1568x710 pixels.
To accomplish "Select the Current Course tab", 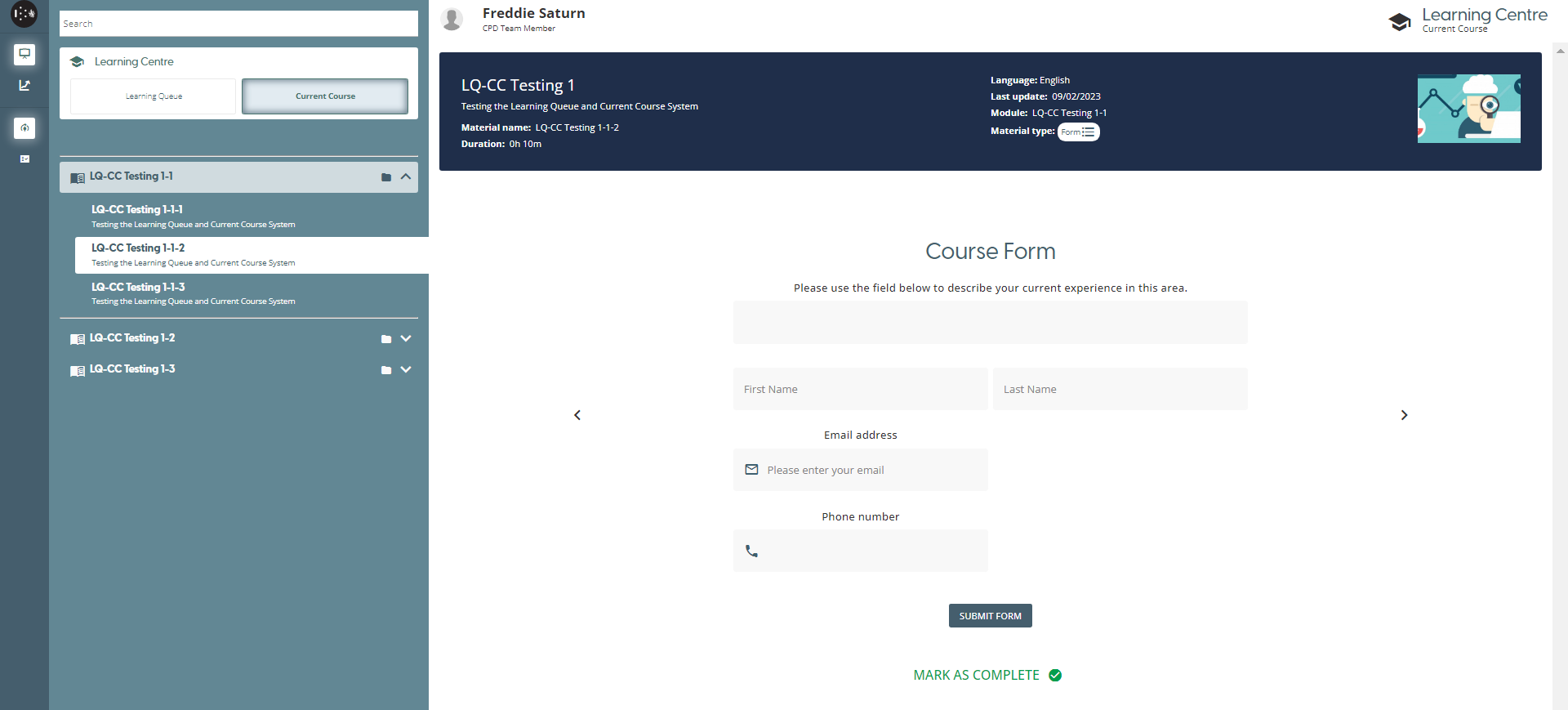I will coord(325,96).
